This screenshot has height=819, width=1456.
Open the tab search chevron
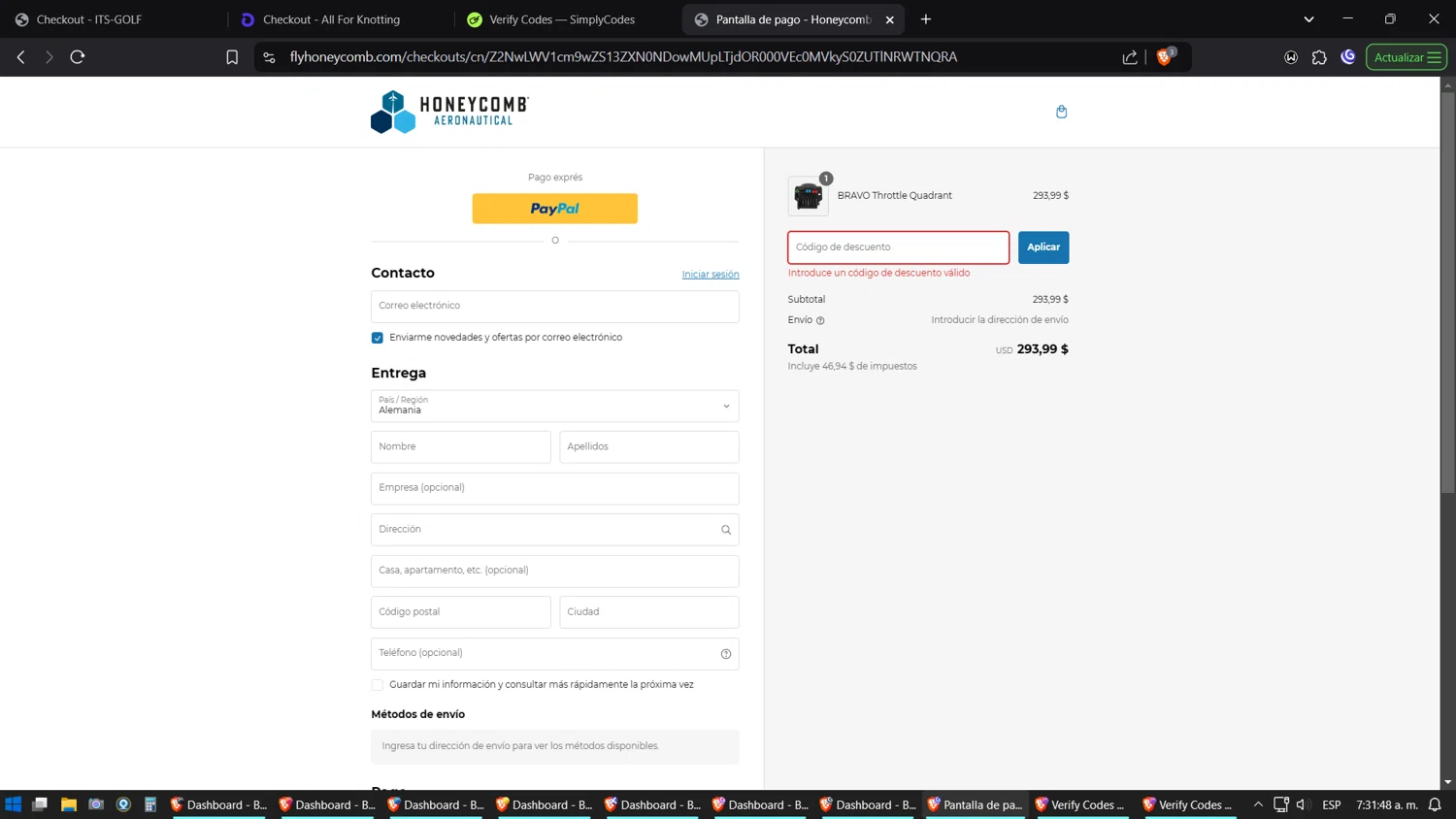tap(1308, 19)
